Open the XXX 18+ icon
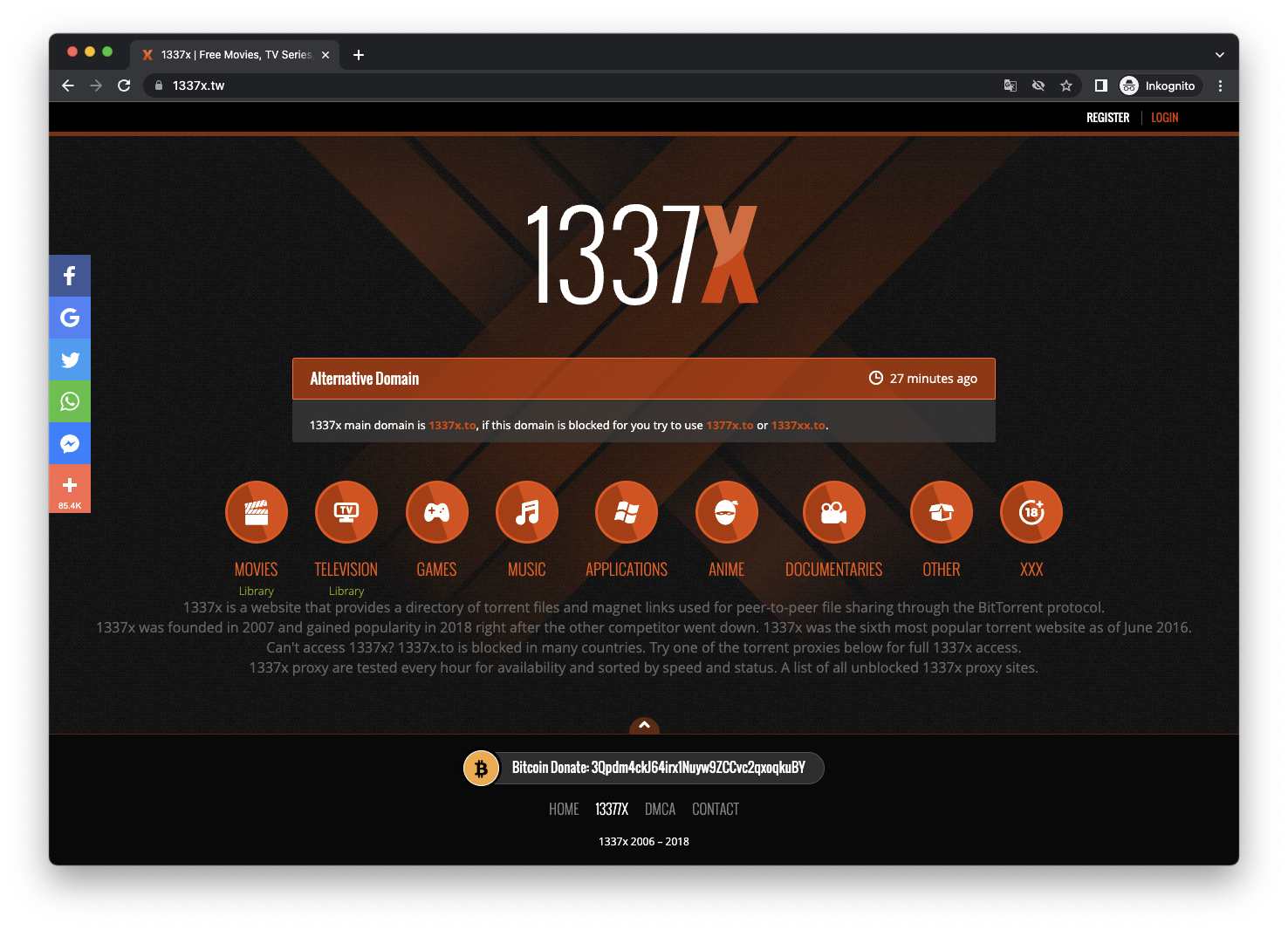The width and height of the screenshot is (1288, 930). tap(1031, 512)
